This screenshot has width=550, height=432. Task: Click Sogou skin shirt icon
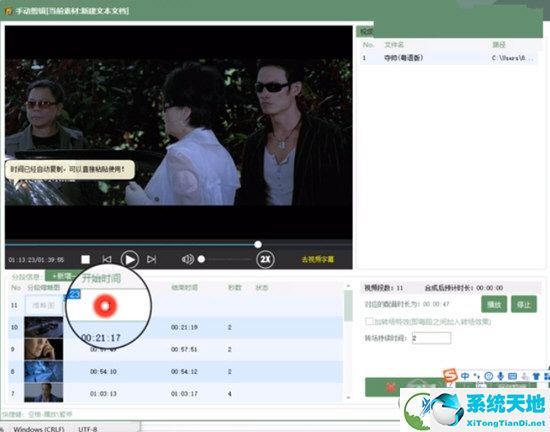pos(536,377)
